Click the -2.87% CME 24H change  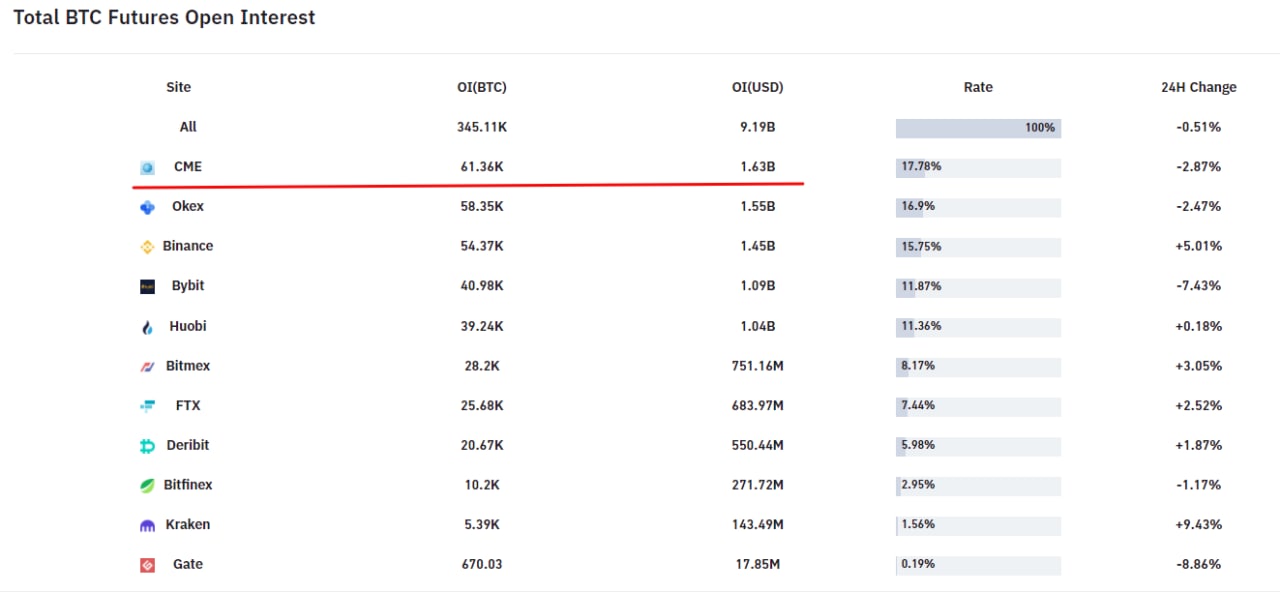1198,166
